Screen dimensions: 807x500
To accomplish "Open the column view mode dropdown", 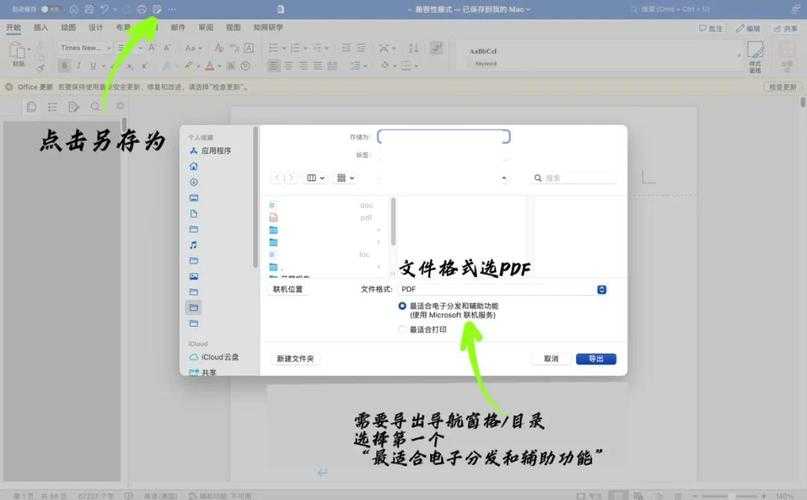I will coord(316,178).
